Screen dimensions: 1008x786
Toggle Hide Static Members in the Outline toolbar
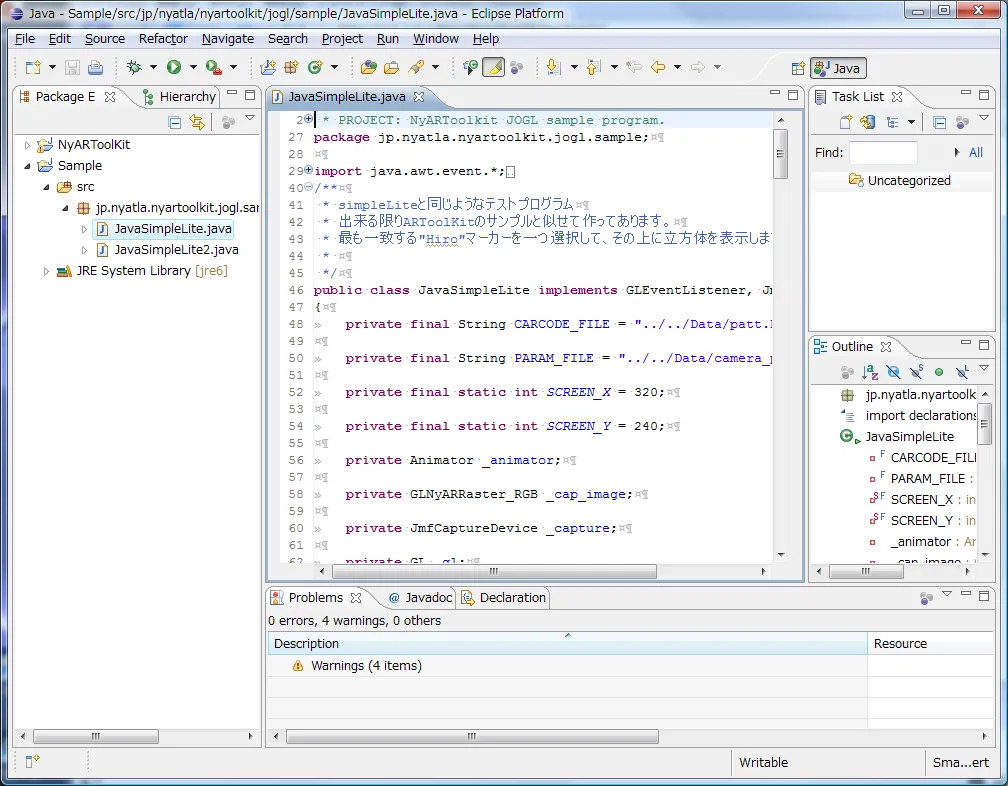(917, 371)
